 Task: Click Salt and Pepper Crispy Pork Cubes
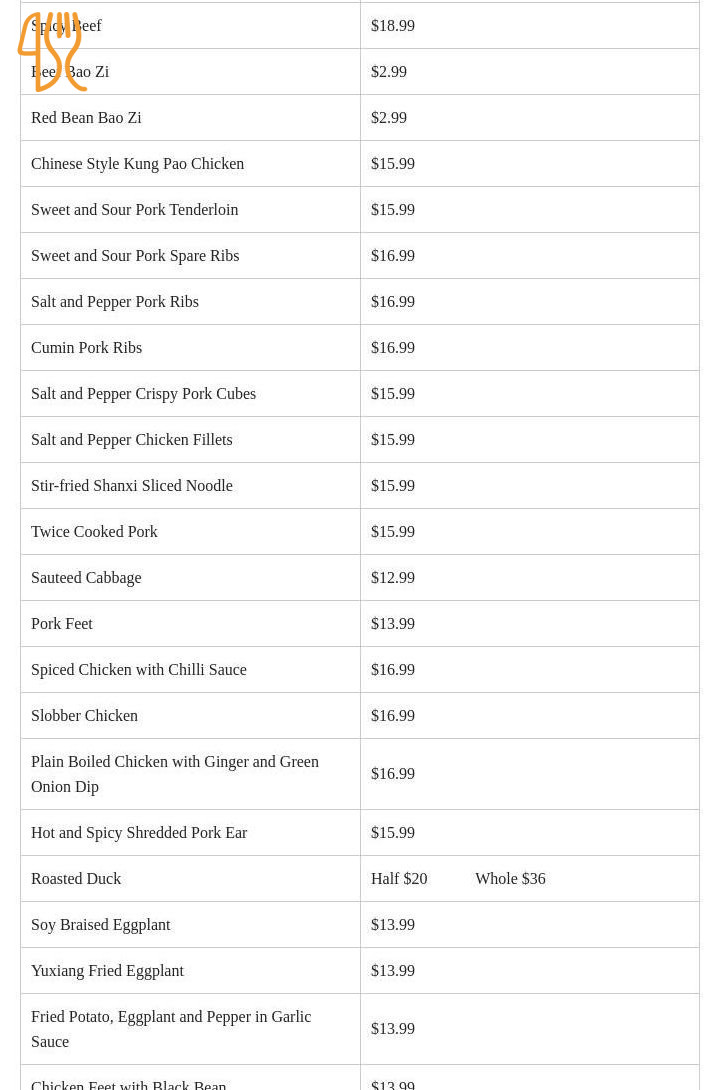pyautogui.click(x=143, y=394)
